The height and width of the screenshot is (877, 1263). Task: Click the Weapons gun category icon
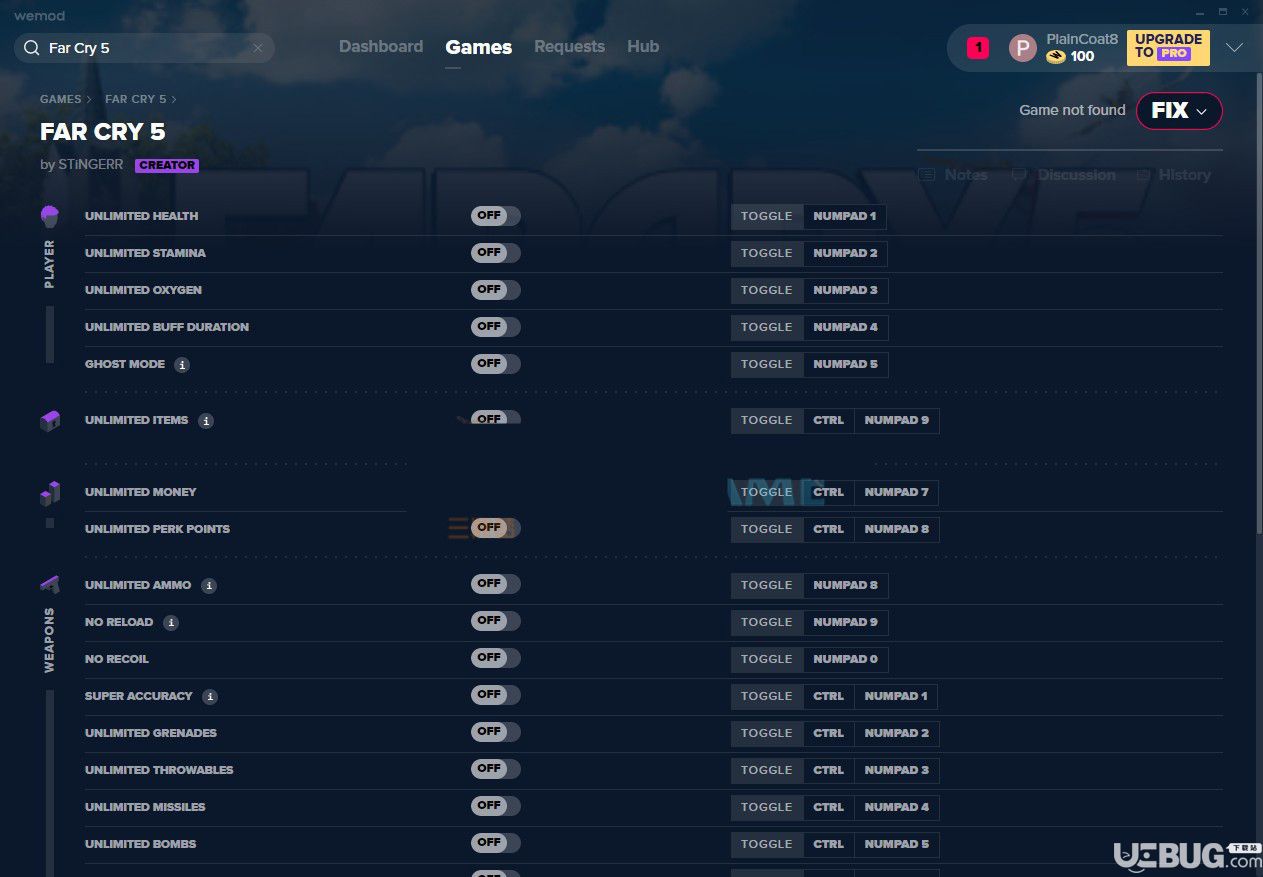tap(50, 584)
